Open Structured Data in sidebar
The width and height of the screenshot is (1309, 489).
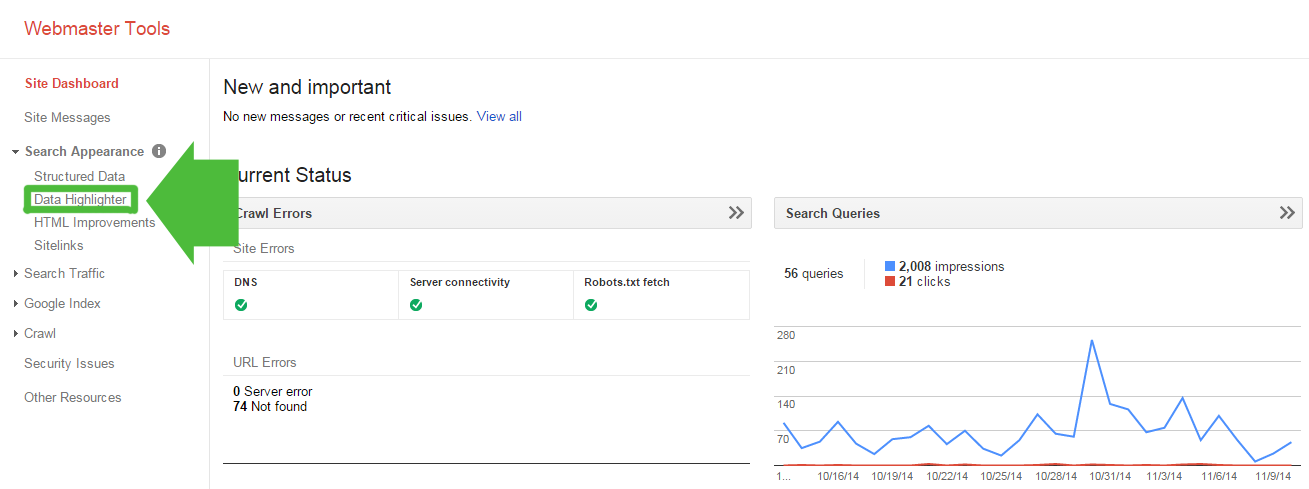[x=79, y=176]
